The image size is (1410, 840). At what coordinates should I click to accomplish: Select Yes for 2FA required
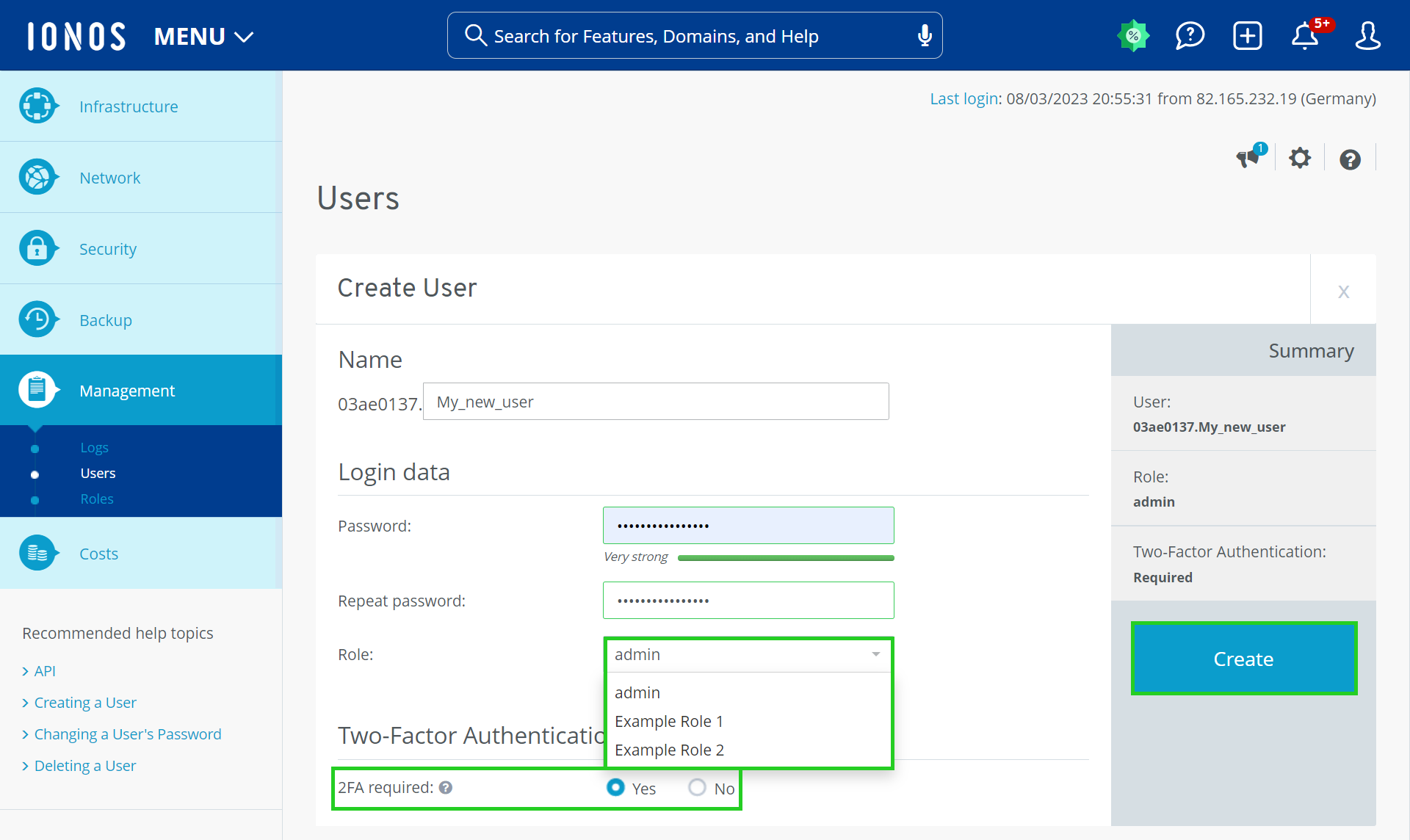coord(616,788)
